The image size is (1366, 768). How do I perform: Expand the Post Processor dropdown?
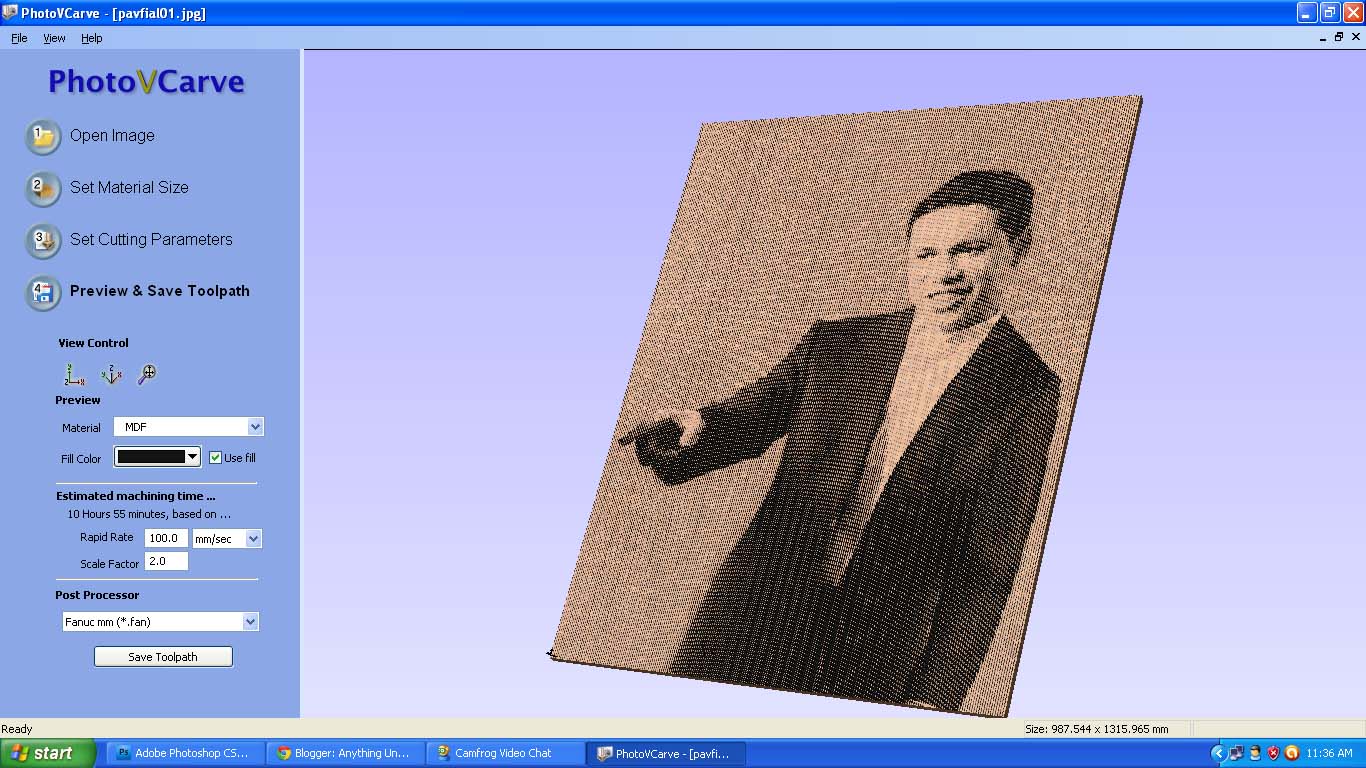(x=249, y=621)
